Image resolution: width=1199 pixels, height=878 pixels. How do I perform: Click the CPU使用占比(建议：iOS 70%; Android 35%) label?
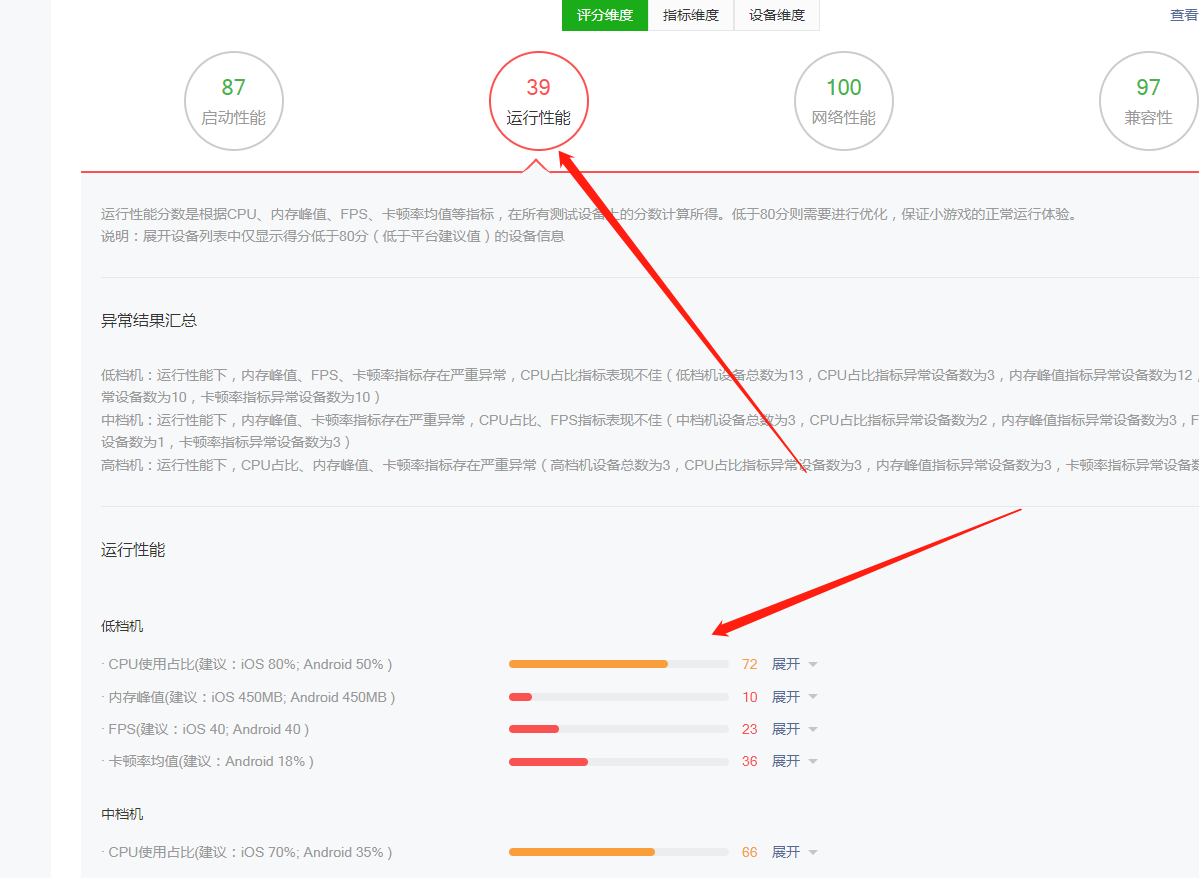pyautogui.click(x=250, y=852)
